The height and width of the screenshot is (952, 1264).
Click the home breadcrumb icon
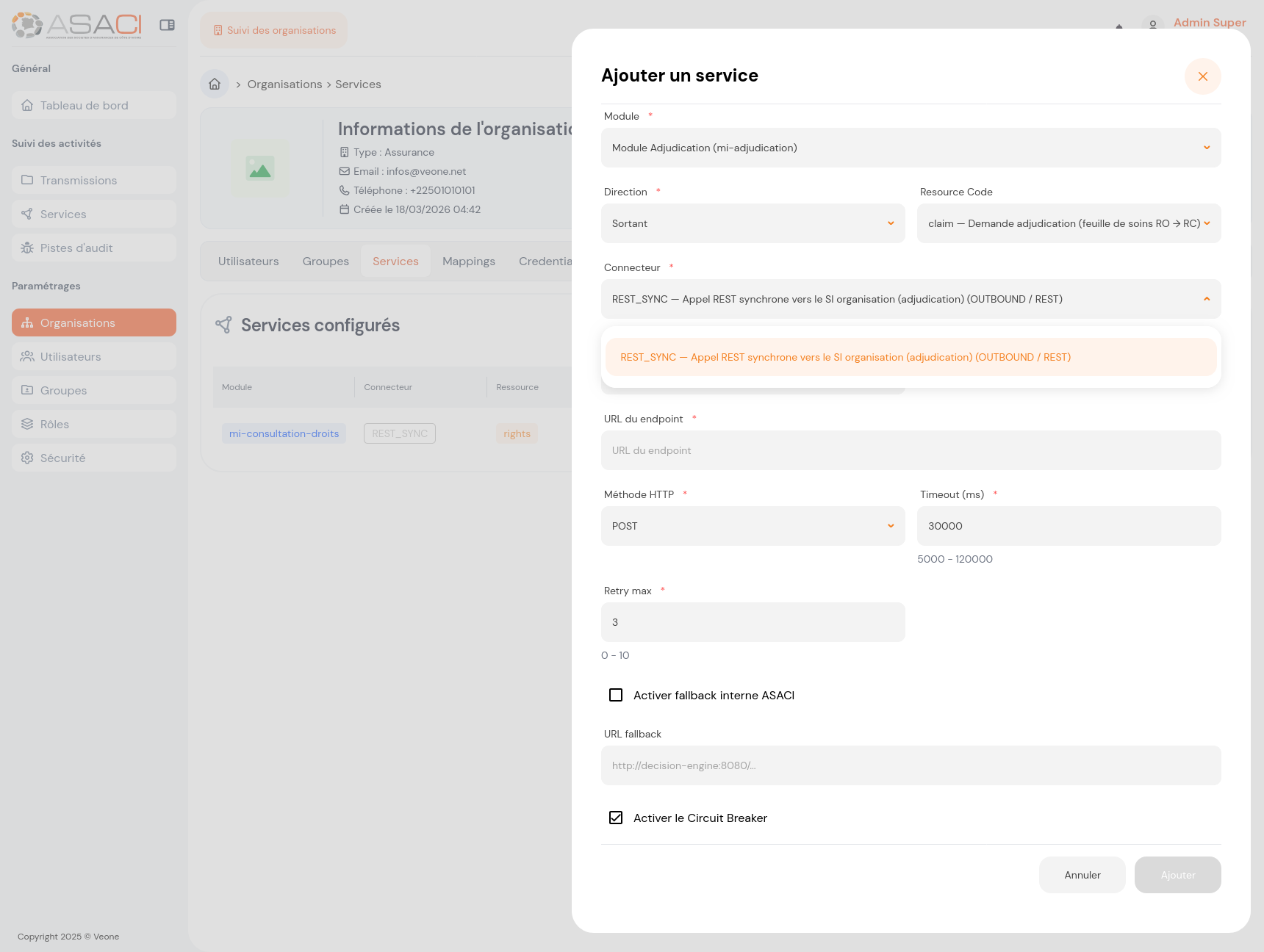click(x=214, y=83)
